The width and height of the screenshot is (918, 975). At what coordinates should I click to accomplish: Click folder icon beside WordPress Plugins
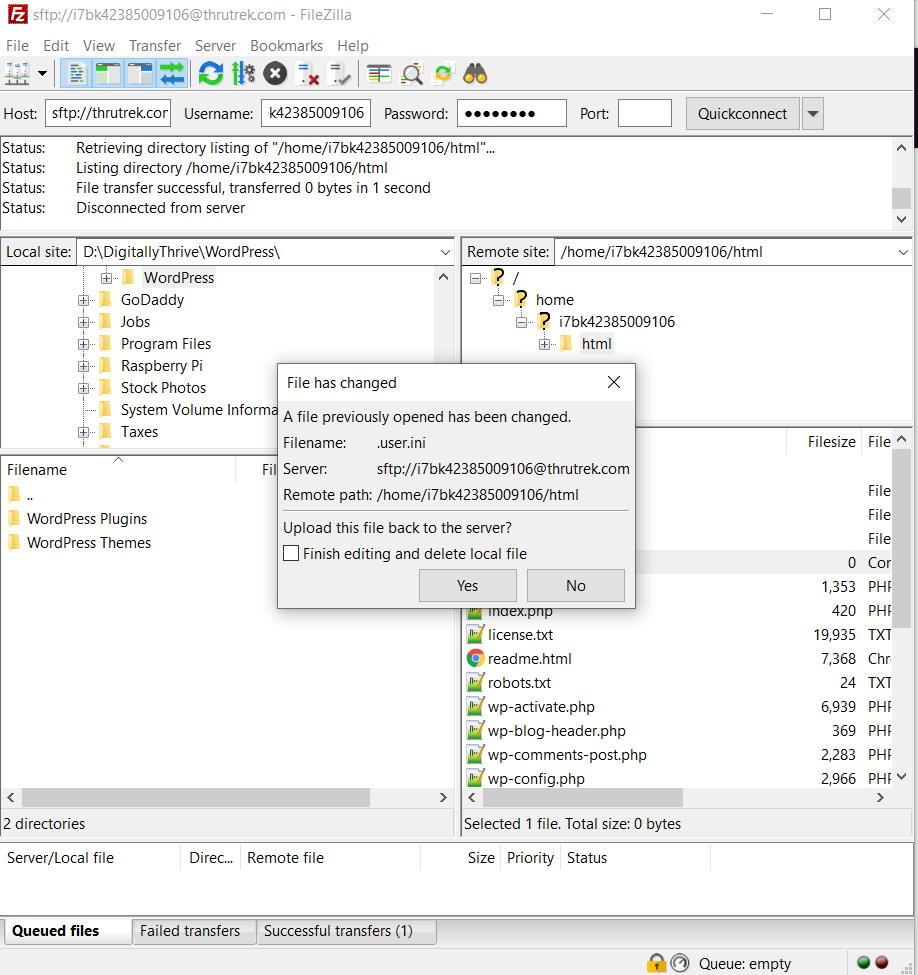click(14, 519)
